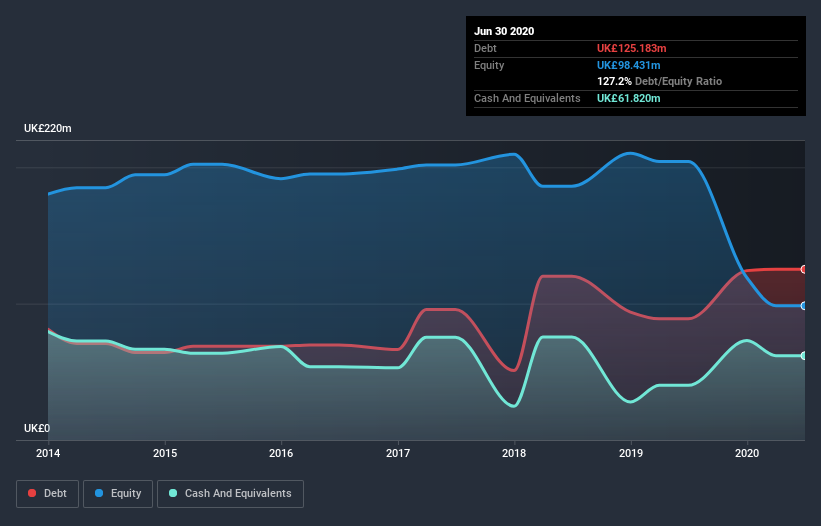
Task: Click the UK£0 y-axis label
Action: [37, 428]
